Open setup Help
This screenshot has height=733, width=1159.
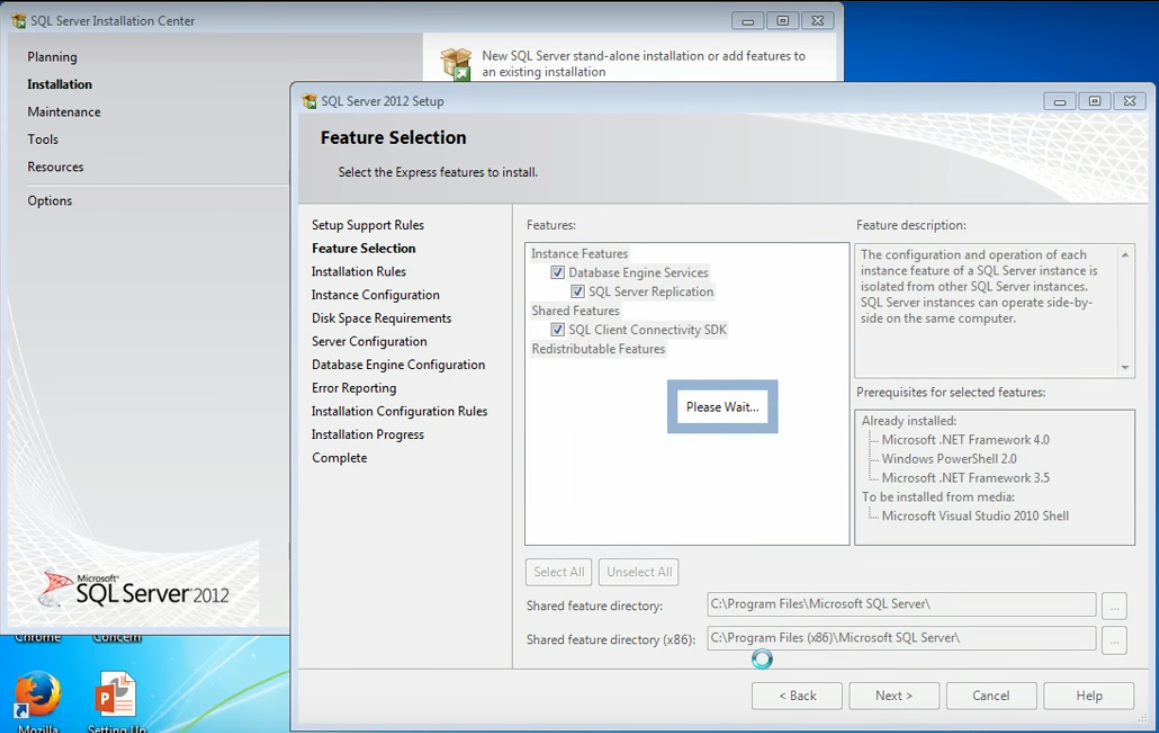coord(1089,695)
